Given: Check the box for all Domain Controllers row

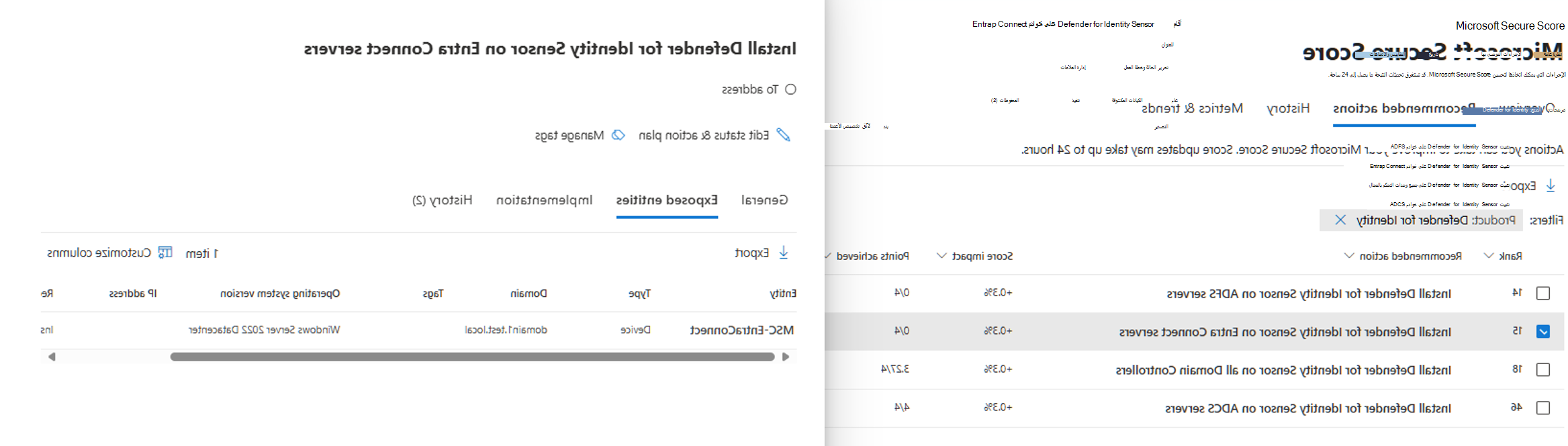Looking at the screenshot, I should click(x=1543, y=369).
